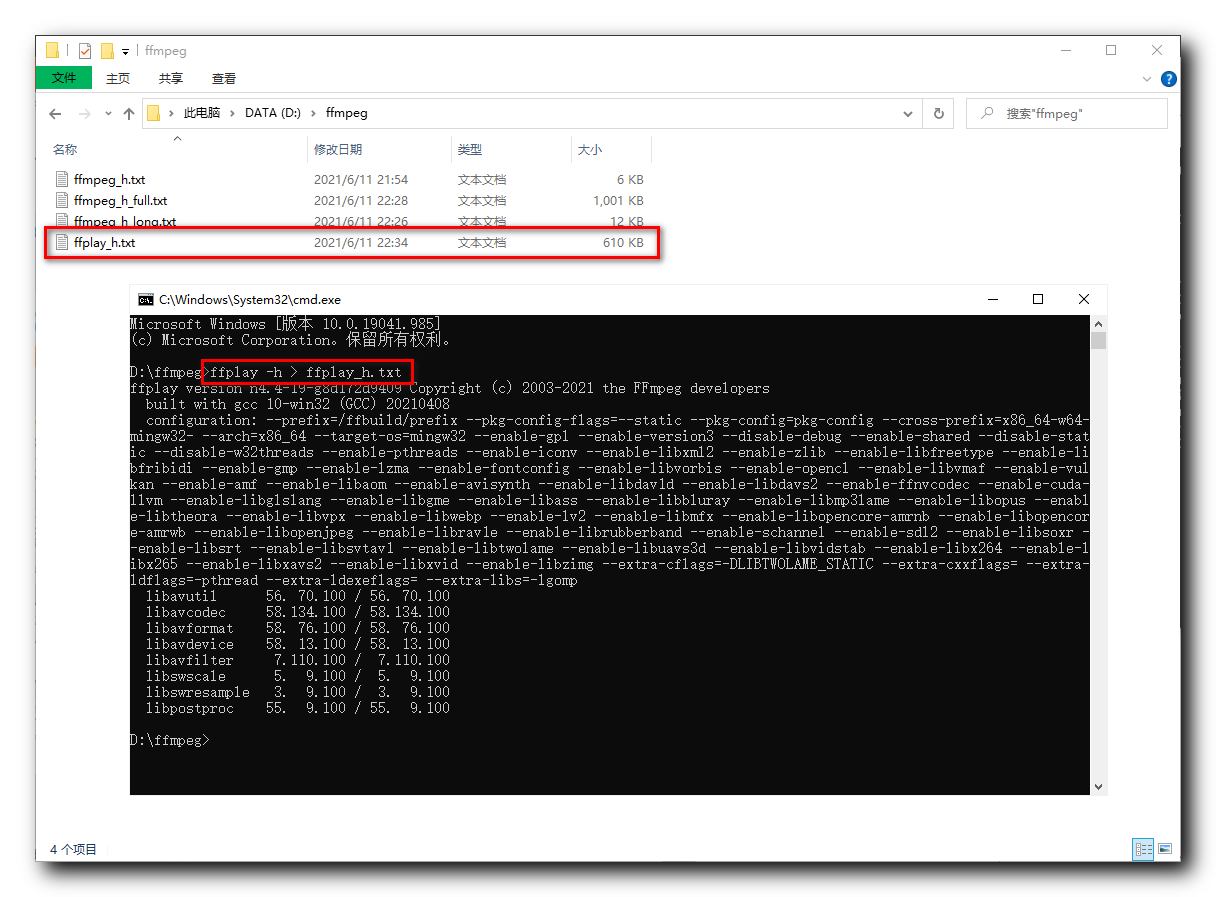Click date 2021/6/11 22:28 cell
1216x897 pixels.
pos(361,201)
